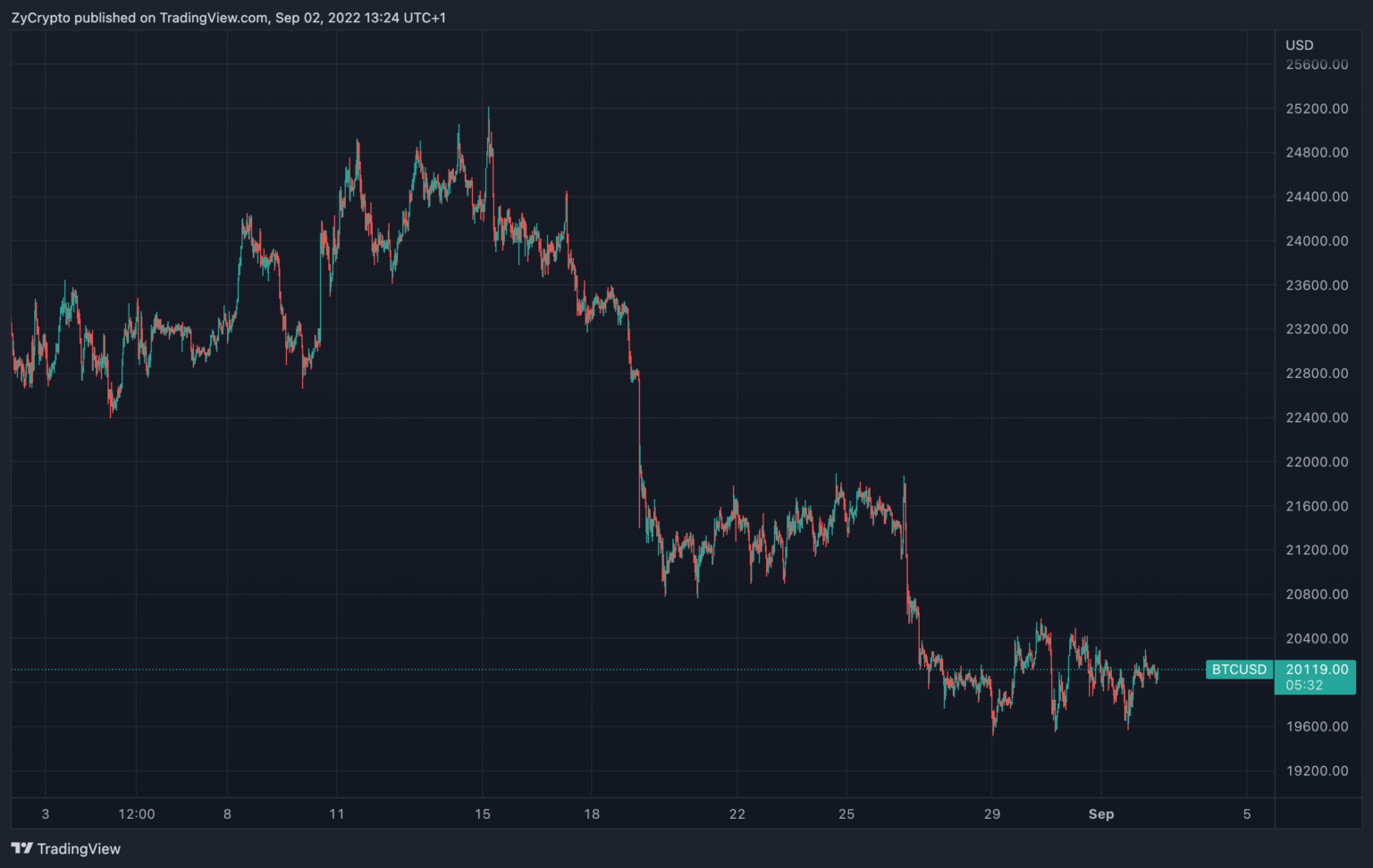
Task: Click the BTCUSD symbol label
Action: 1239,670
